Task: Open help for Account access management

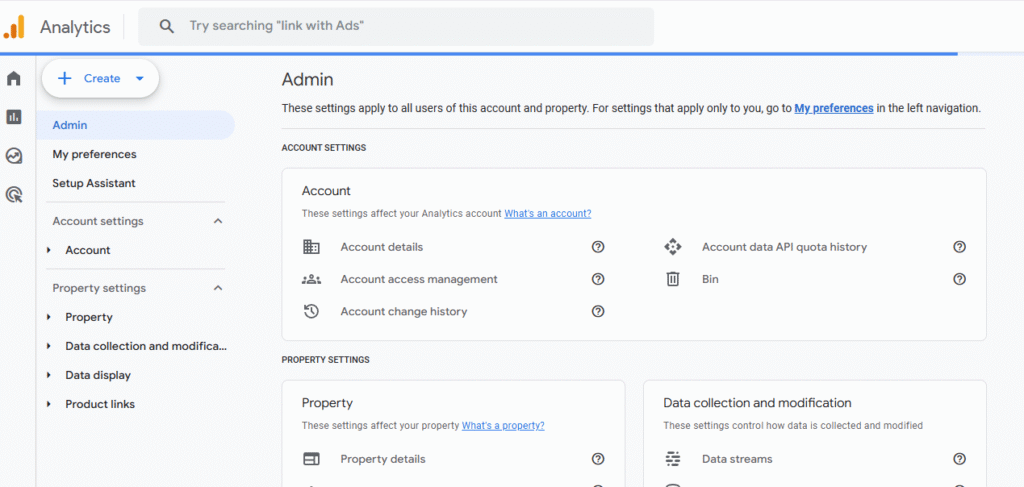Action: click(x=598, y=279)
